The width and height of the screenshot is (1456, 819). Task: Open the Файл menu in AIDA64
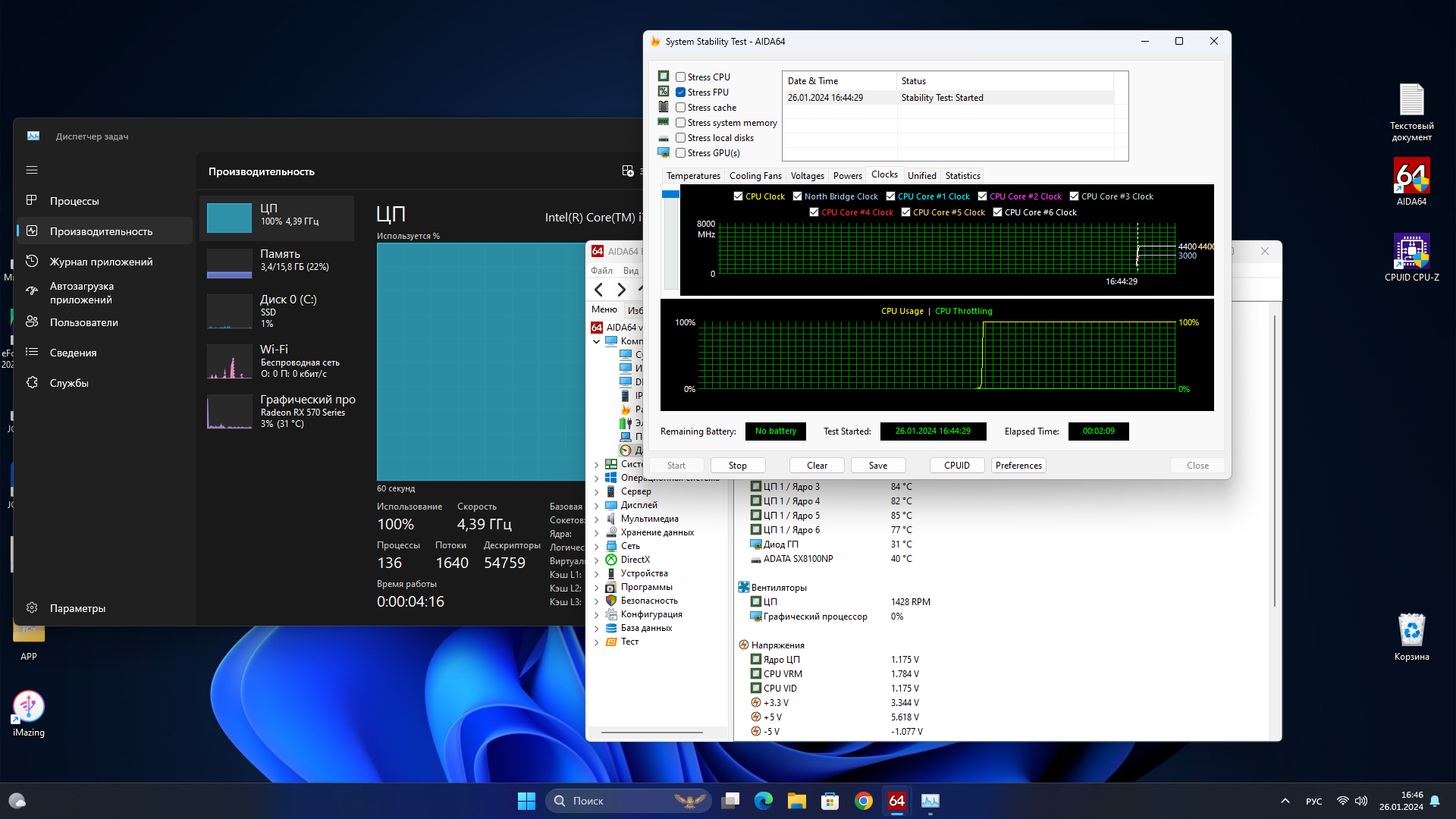601,271
